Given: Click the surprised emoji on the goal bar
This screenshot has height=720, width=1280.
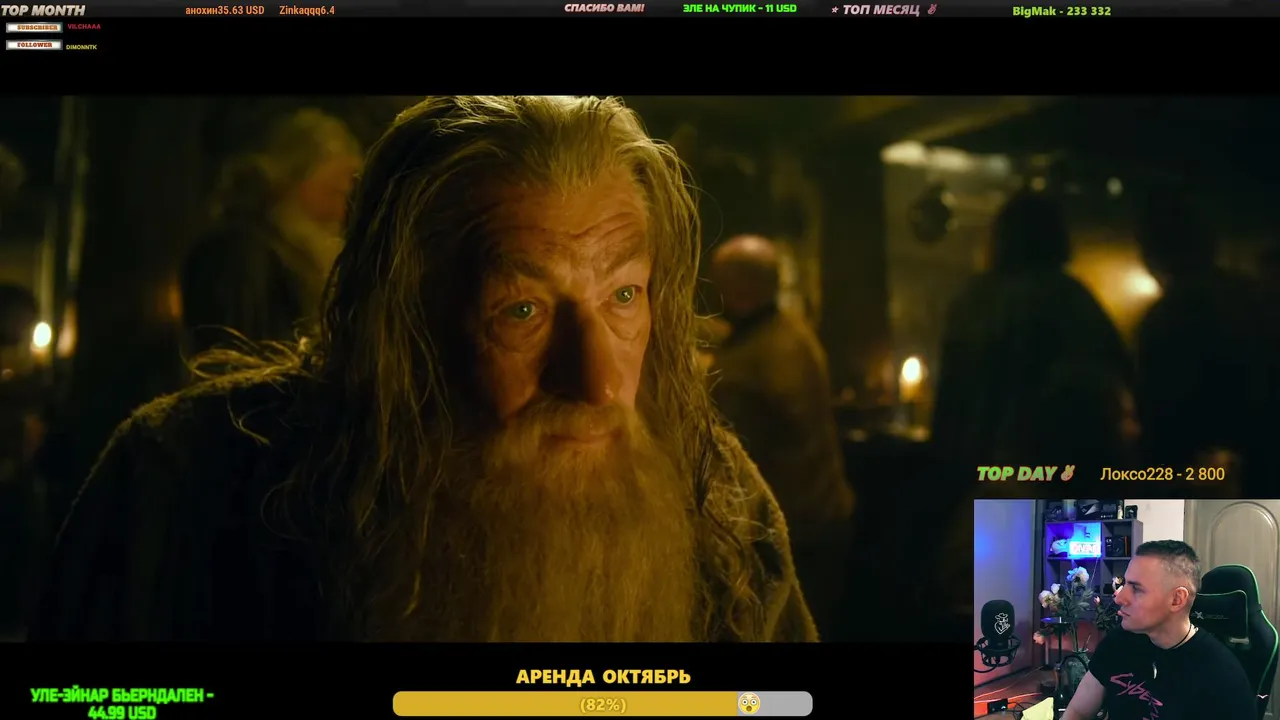Looking at the screenshot, I should [748, 704].
